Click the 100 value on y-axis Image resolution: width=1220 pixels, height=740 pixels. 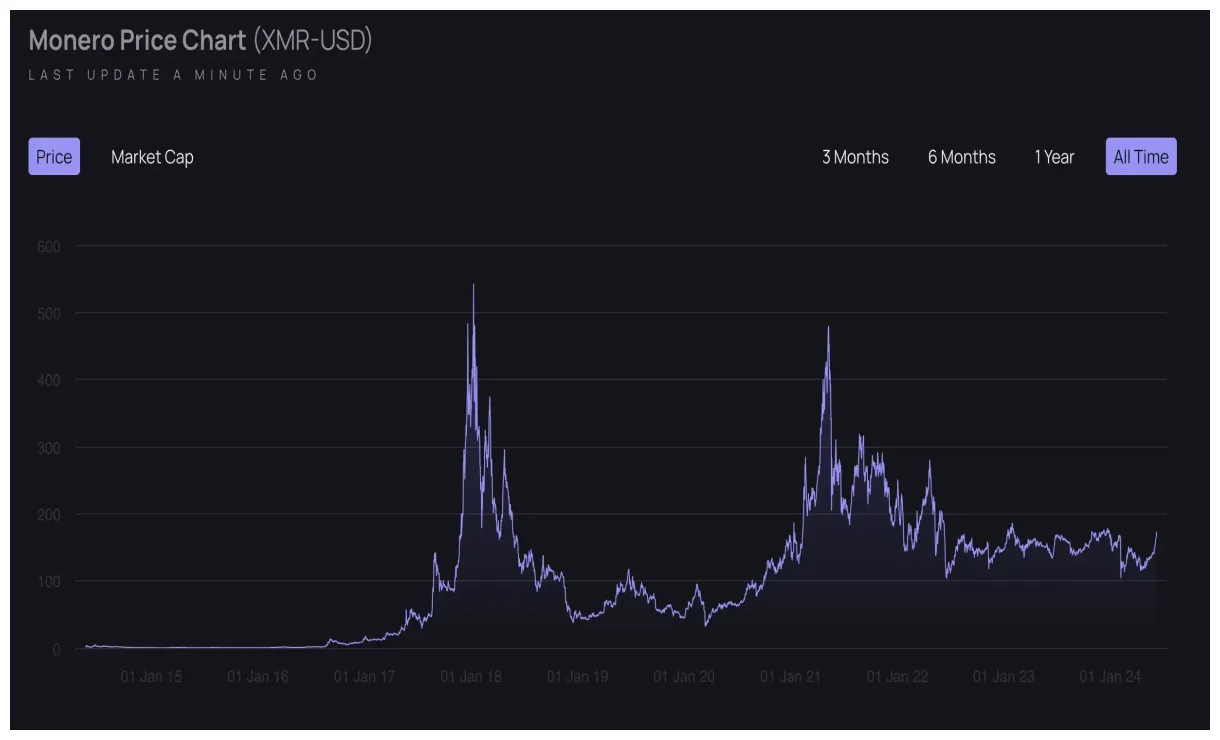(47, 581)
